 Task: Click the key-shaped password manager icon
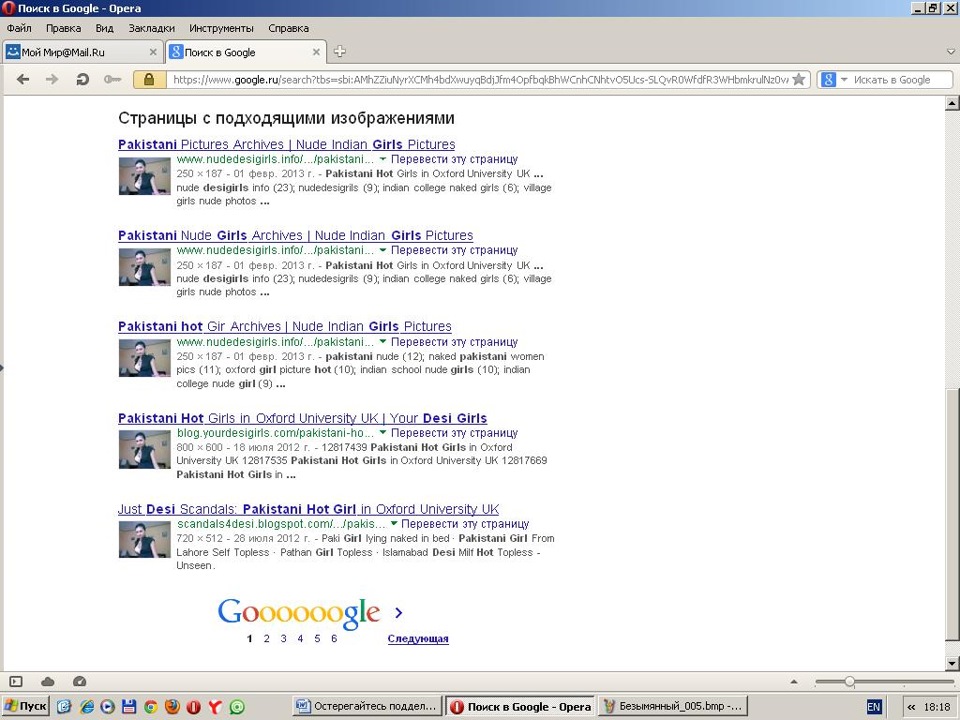(x=112, y=80)
